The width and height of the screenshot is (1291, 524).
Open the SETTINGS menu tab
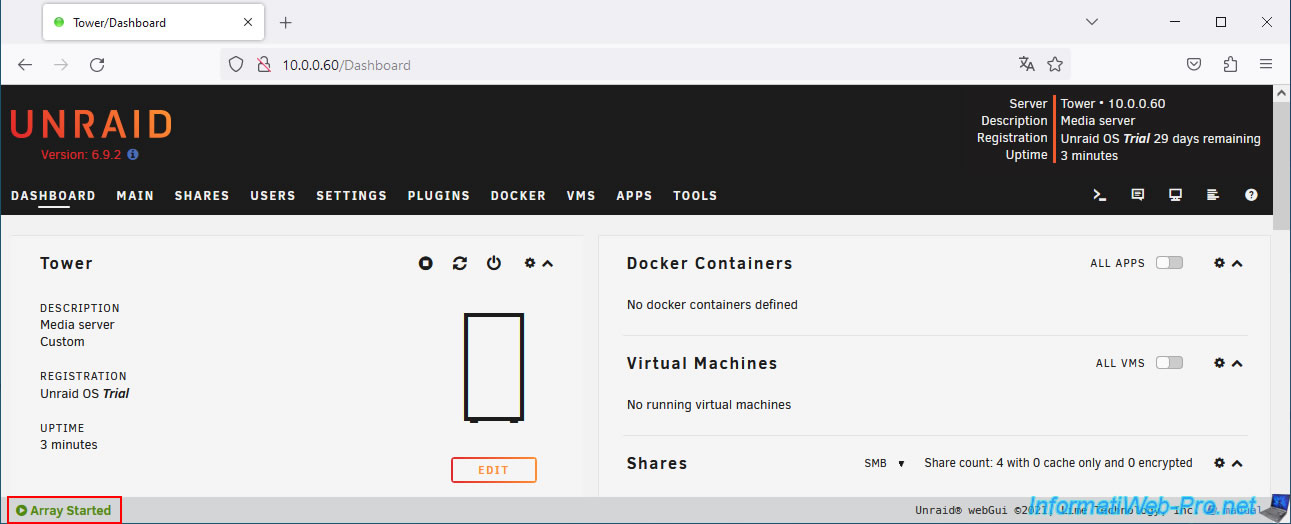pos(351,196)
